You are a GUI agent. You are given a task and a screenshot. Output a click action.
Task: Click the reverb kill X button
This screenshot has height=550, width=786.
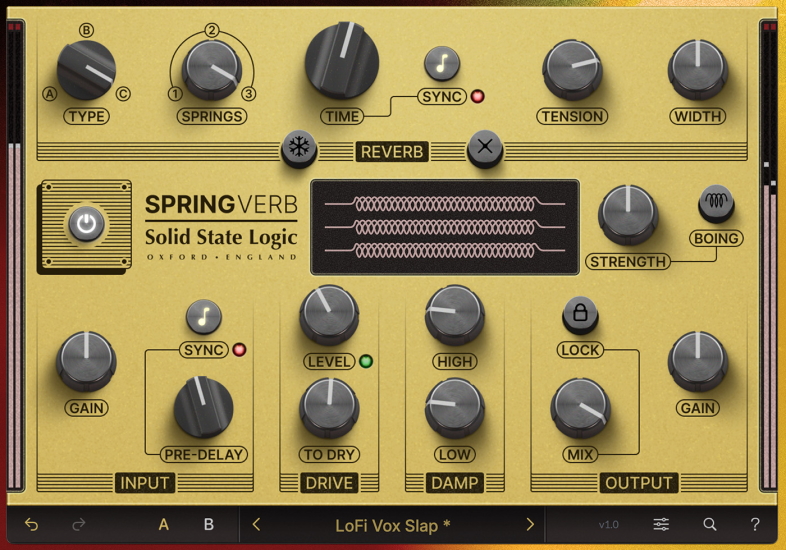coord(485,147)
